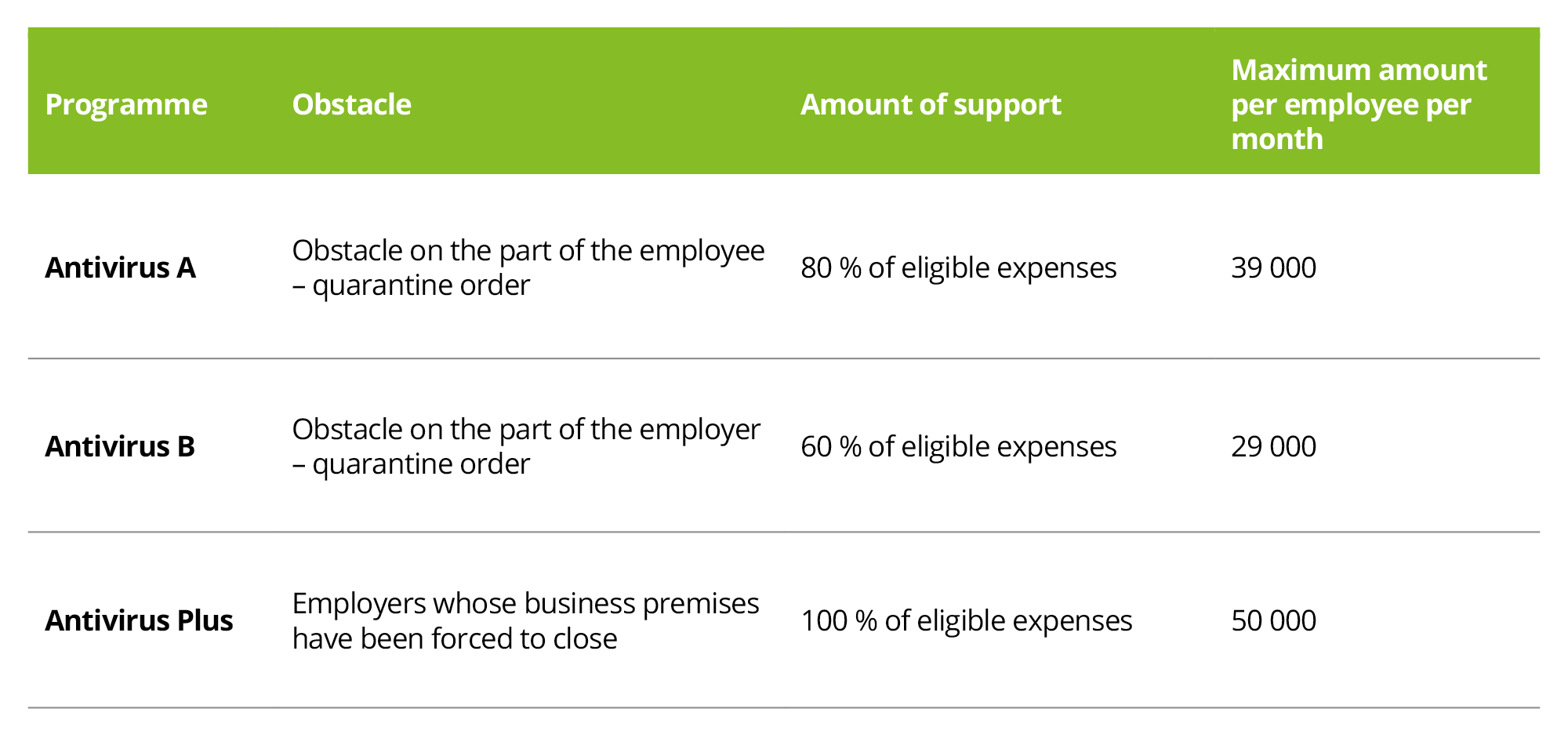Click 'Employers whose business premises' text
Viewport: 1568px width, 738px height.
525,604
